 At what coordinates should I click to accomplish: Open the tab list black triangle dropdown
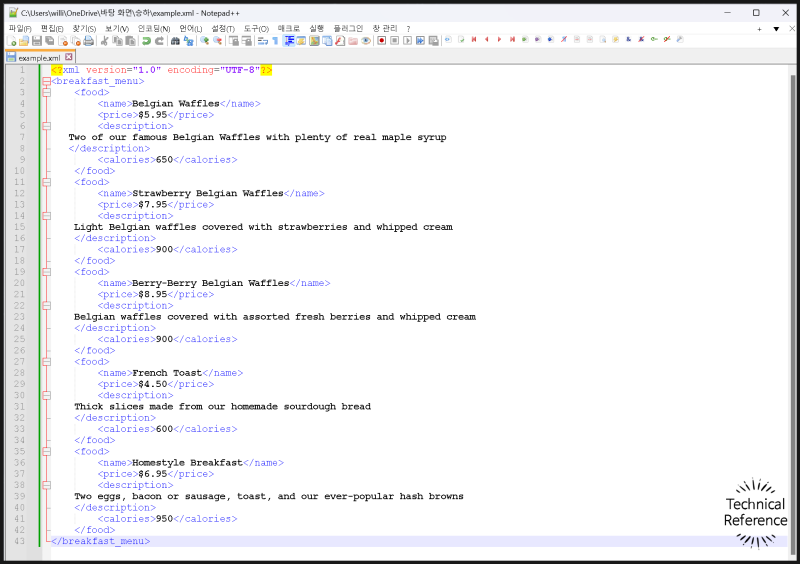coord(776,29)
